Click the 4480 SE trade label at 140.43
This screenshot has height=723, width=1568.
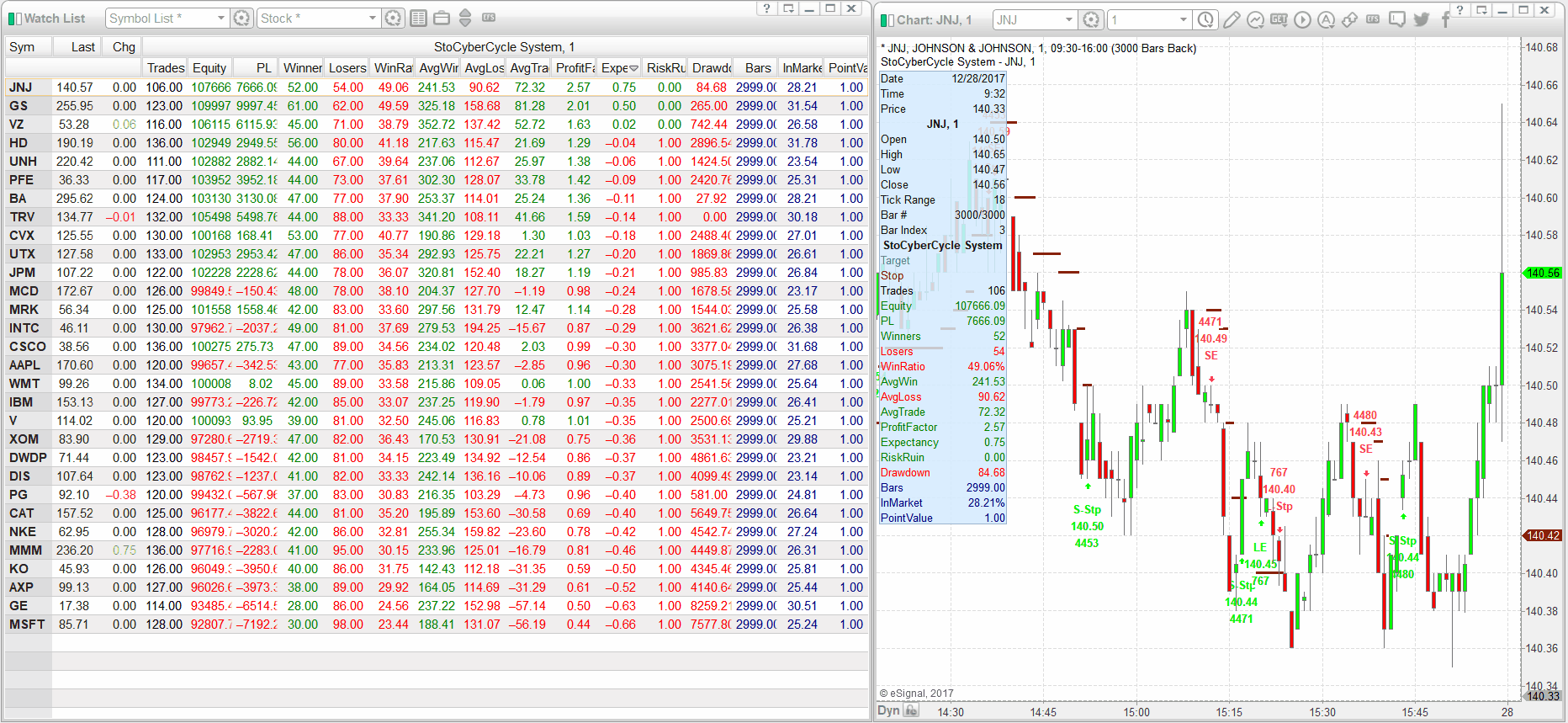[1365, 432]
